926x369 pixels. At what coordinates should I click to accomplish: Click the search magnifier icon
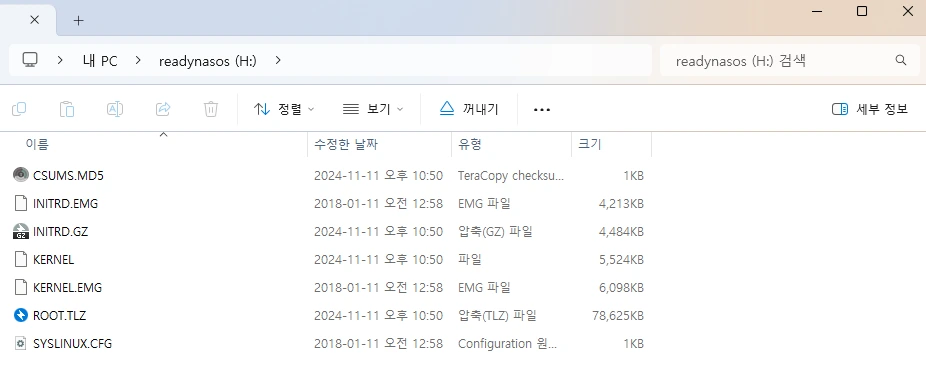click(901, 60)
